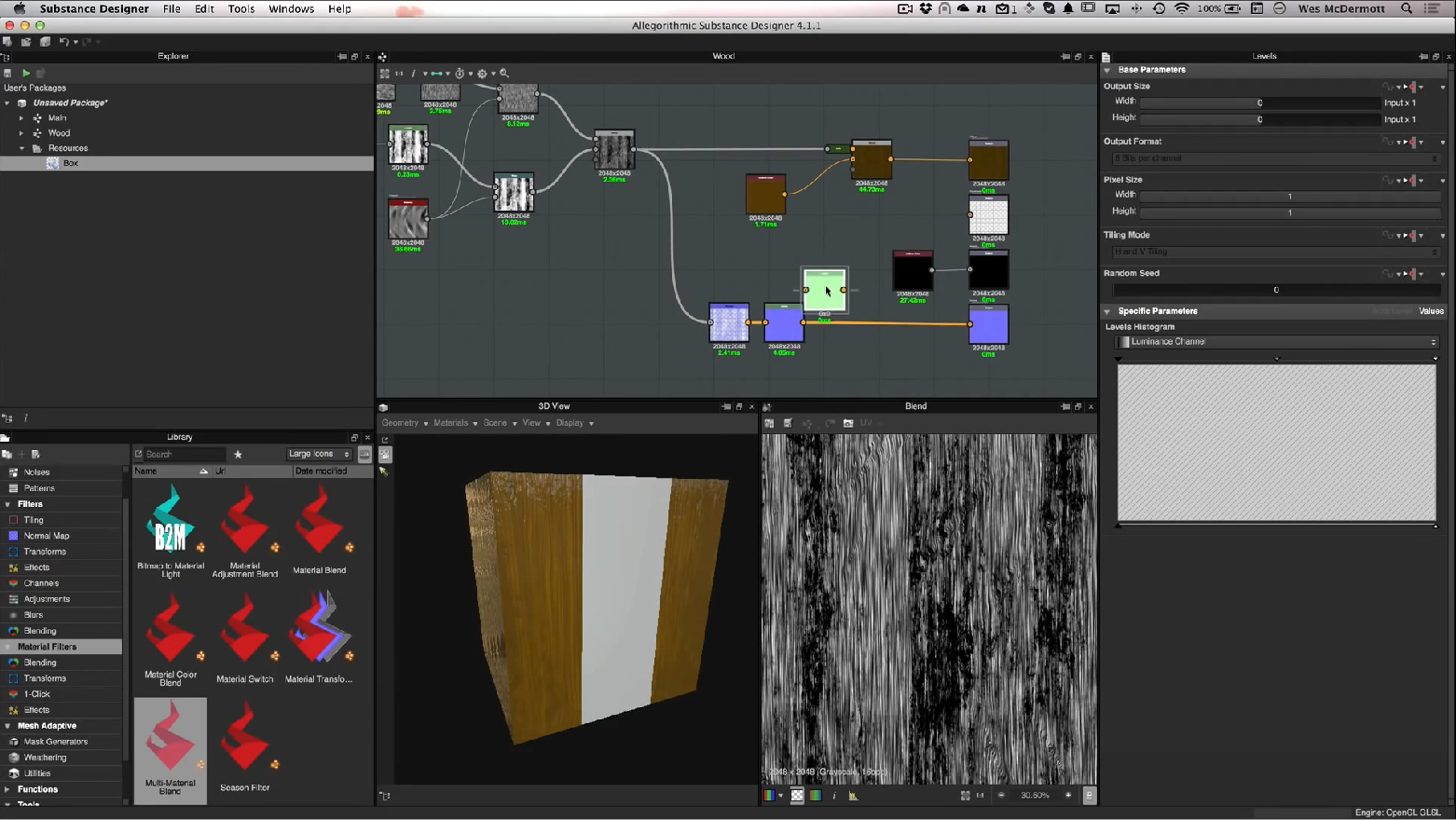Select the Normal Map filter category
The height and width of the screenshot is (820, 1456).
(x=47, y=536)
